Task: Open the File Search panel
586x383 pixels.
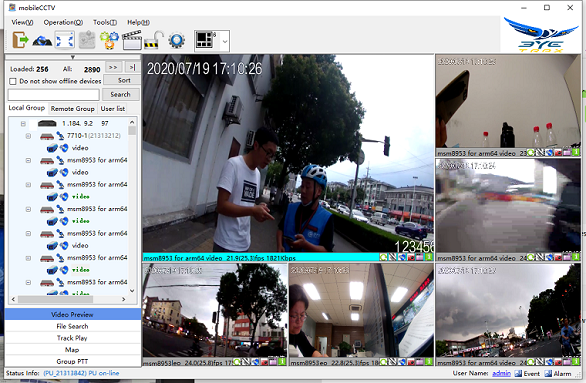Action: pos(73,326)
